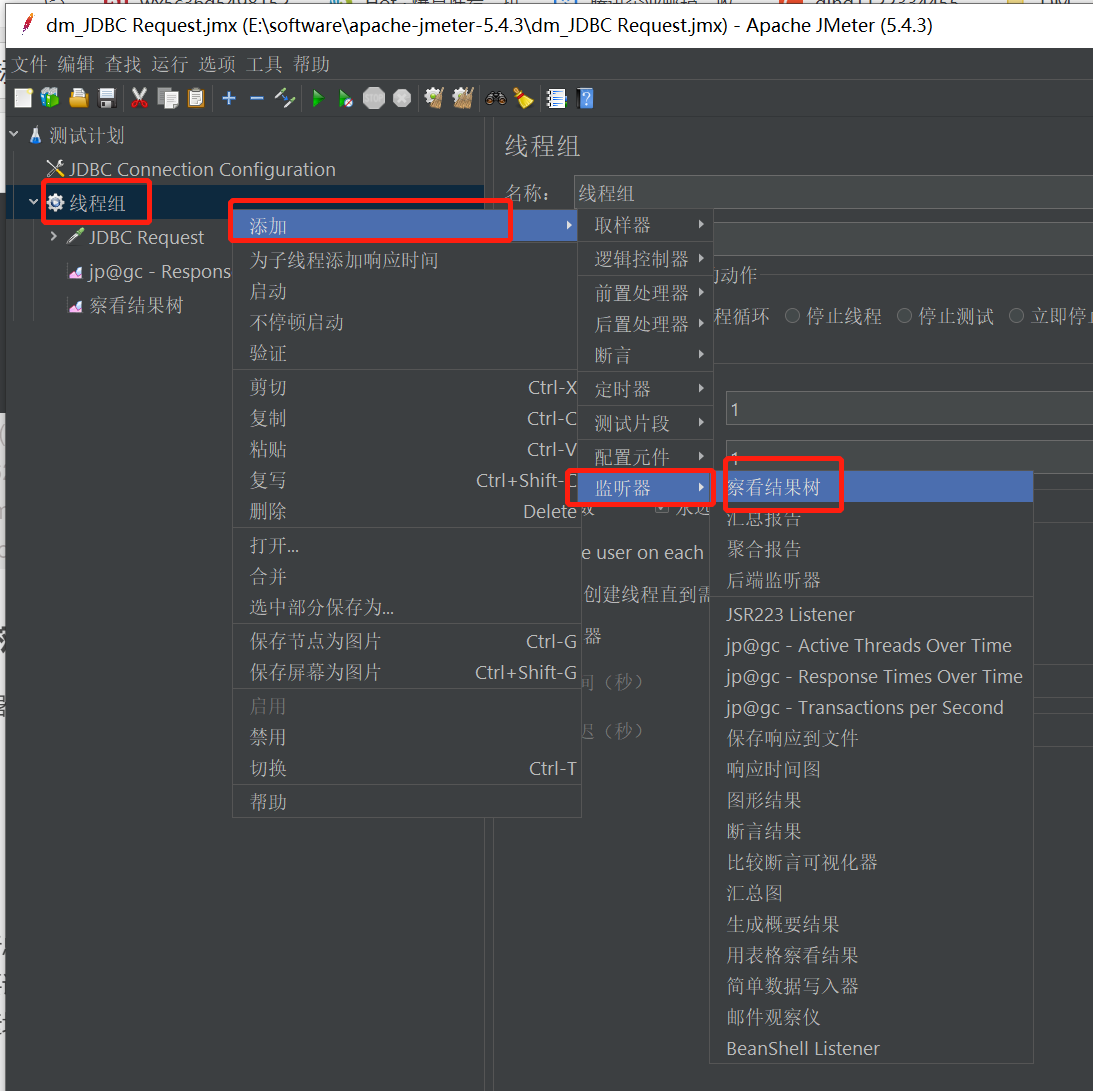
Task: Collapse the 测试计划 tree node chevron
Action: [14, 132]
